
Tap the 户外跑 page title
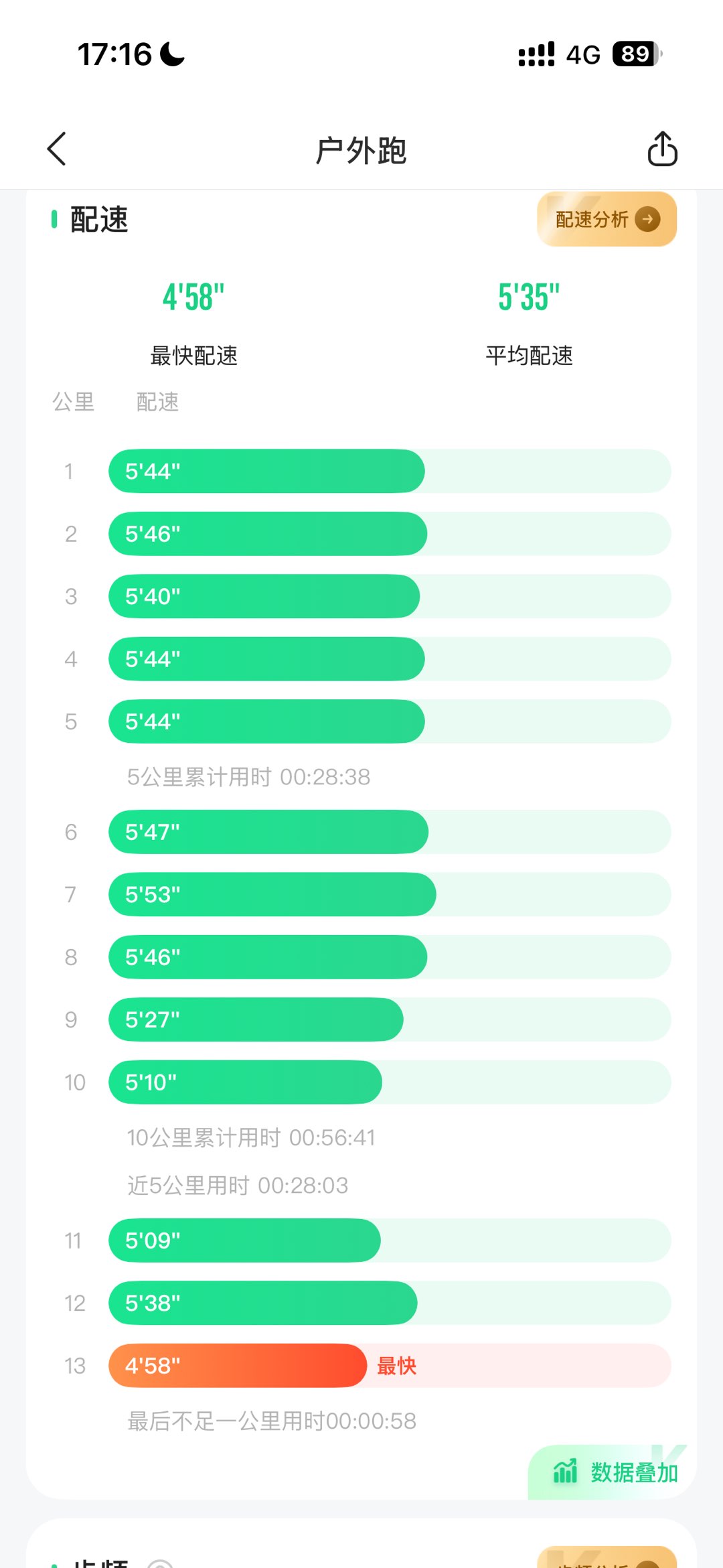click(361, 150)
